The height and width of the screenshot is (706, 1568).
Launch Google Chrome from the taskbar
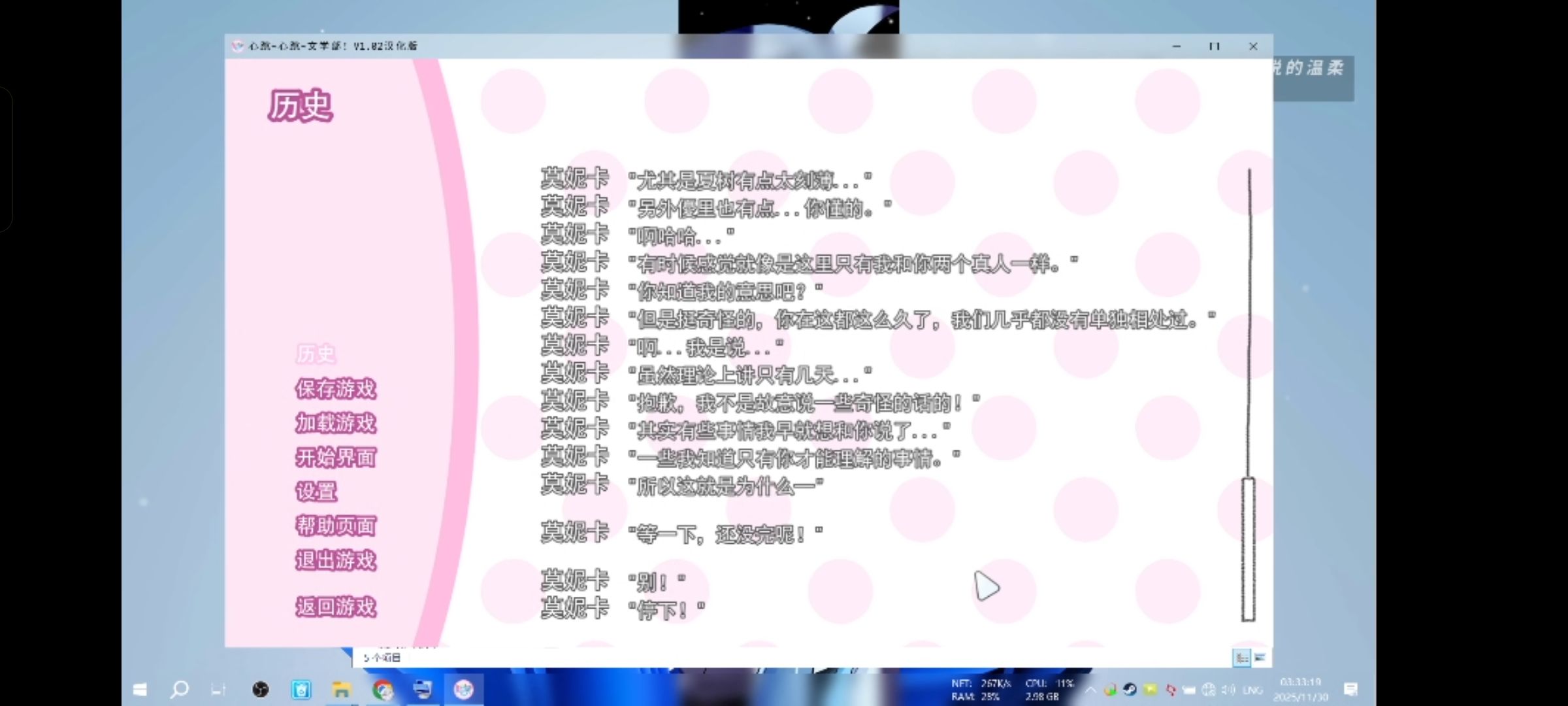point(383,690)
